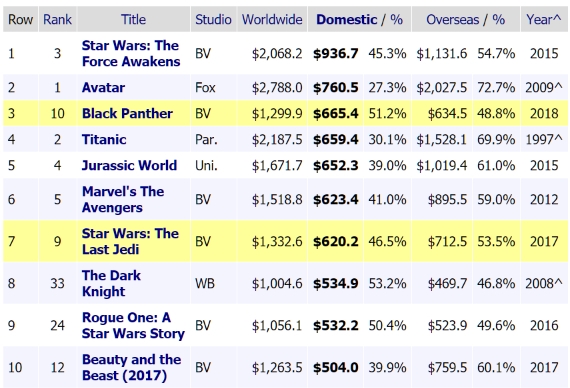Click the Domestic column header
The image size is (570, 388).
347,20
